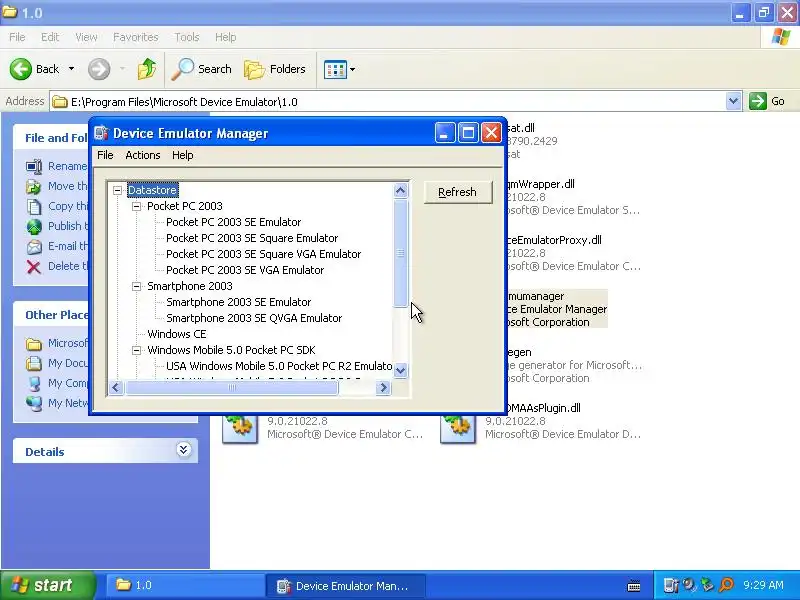This screenshot has width=800, height=600.
Task: Click the Move this file icon
Action: pyautogui.click(x=34, y=186)
